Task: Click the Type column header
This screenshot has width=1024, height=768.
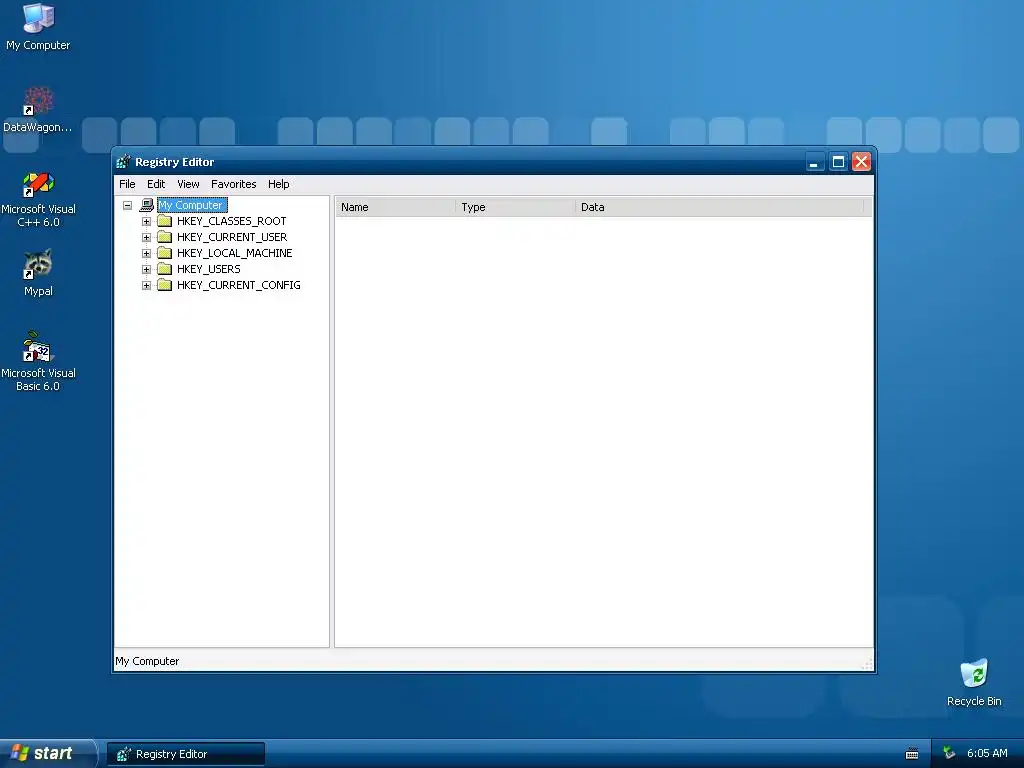Action: pyautogui.click(x=515, y=207)
